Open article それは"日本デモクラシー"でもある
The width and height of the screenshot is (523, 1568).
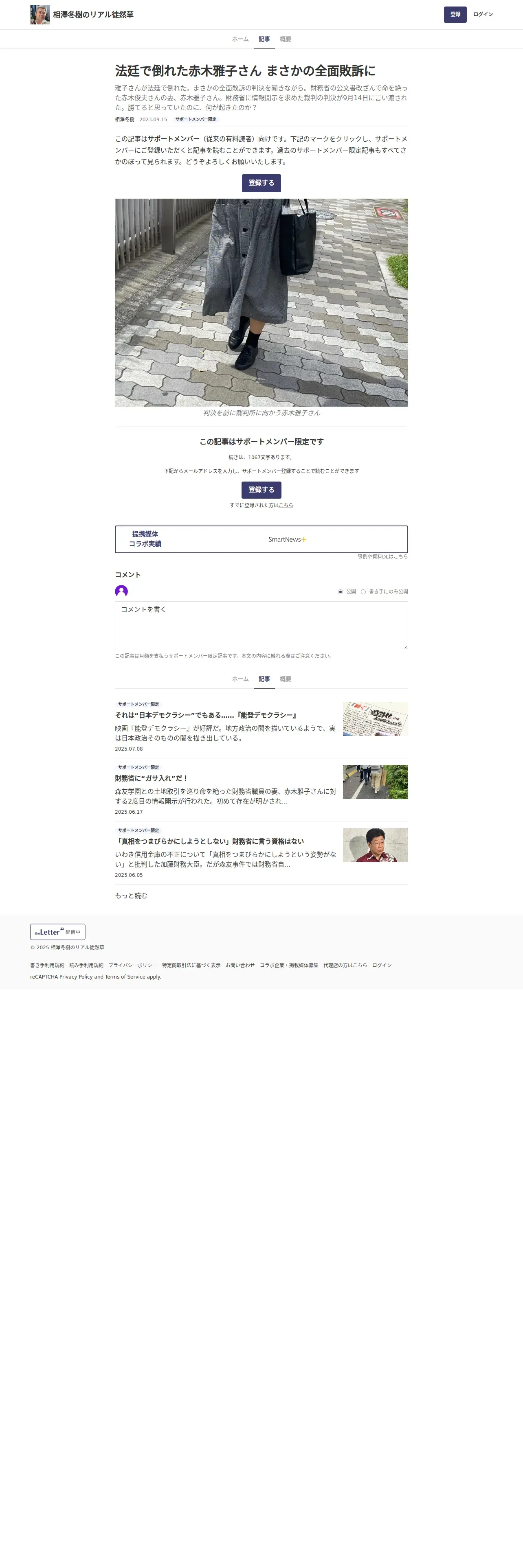point(206,715)
